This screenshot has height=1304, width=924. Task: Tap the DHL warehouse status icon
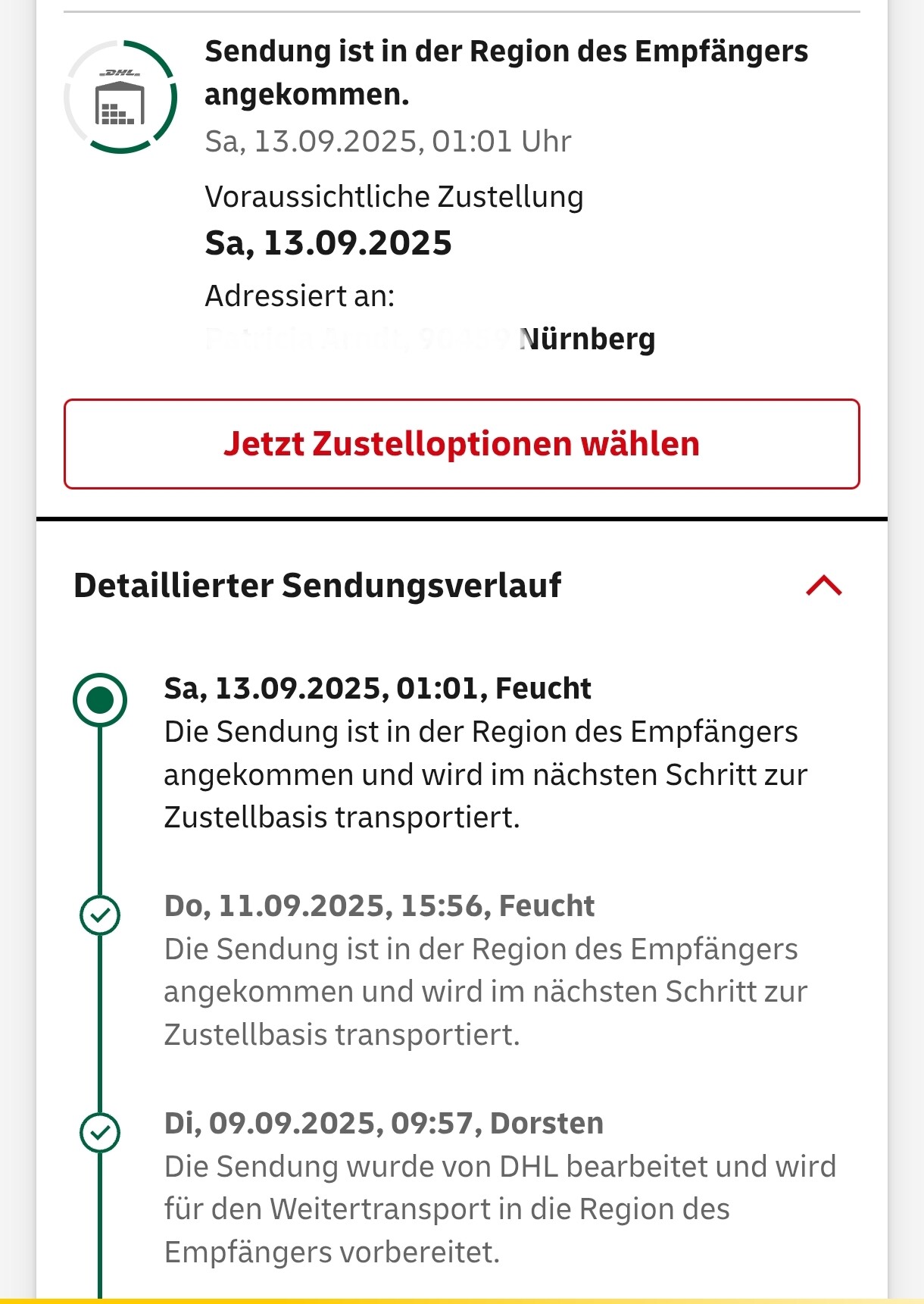(120, 97)
